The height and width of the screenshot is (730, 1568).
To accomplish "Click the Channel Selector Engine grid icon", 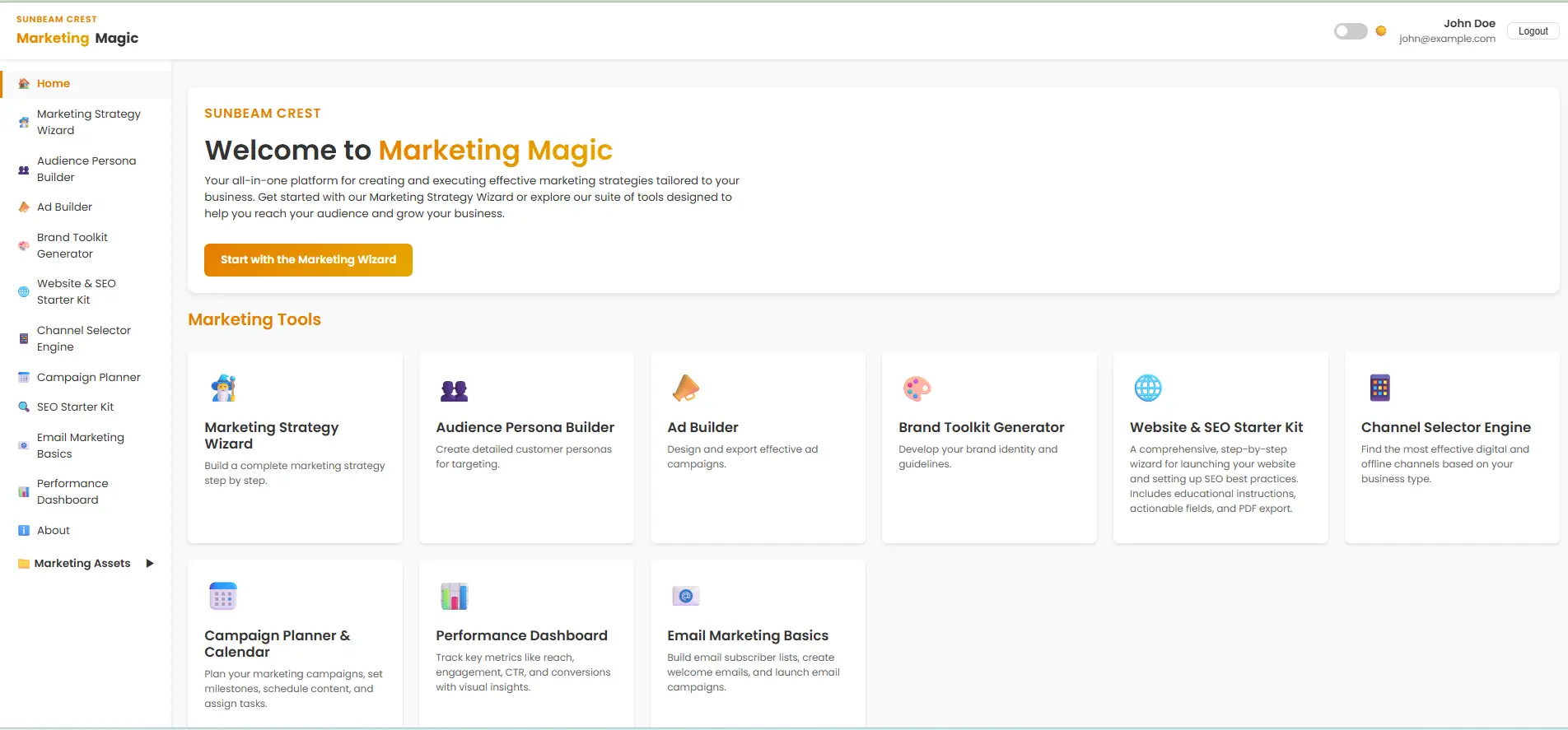I will click(1379, 388).
